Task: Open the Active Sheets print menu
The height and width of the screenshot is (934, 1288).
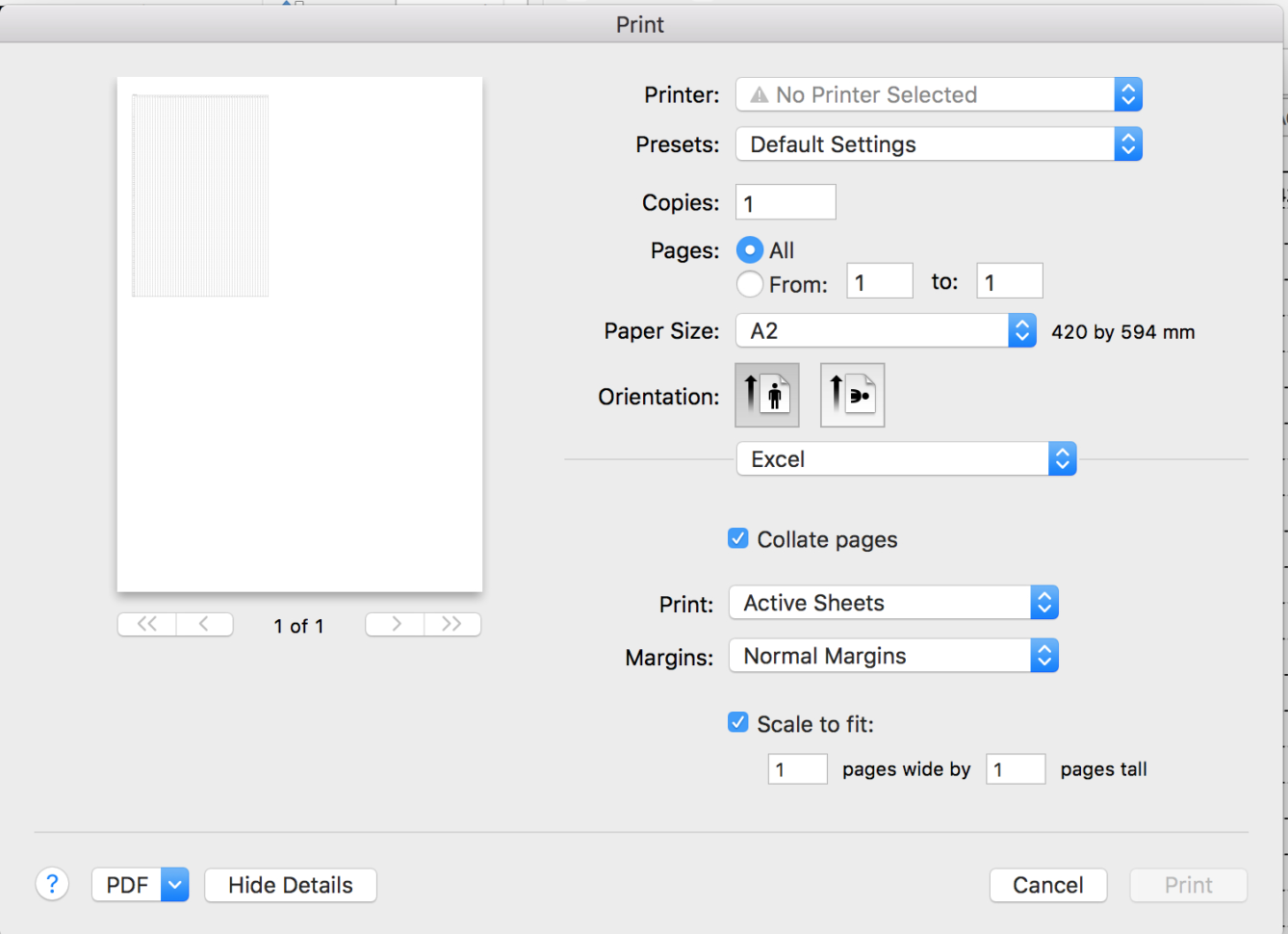Action: pyautogui.click(x=891, y=603)
